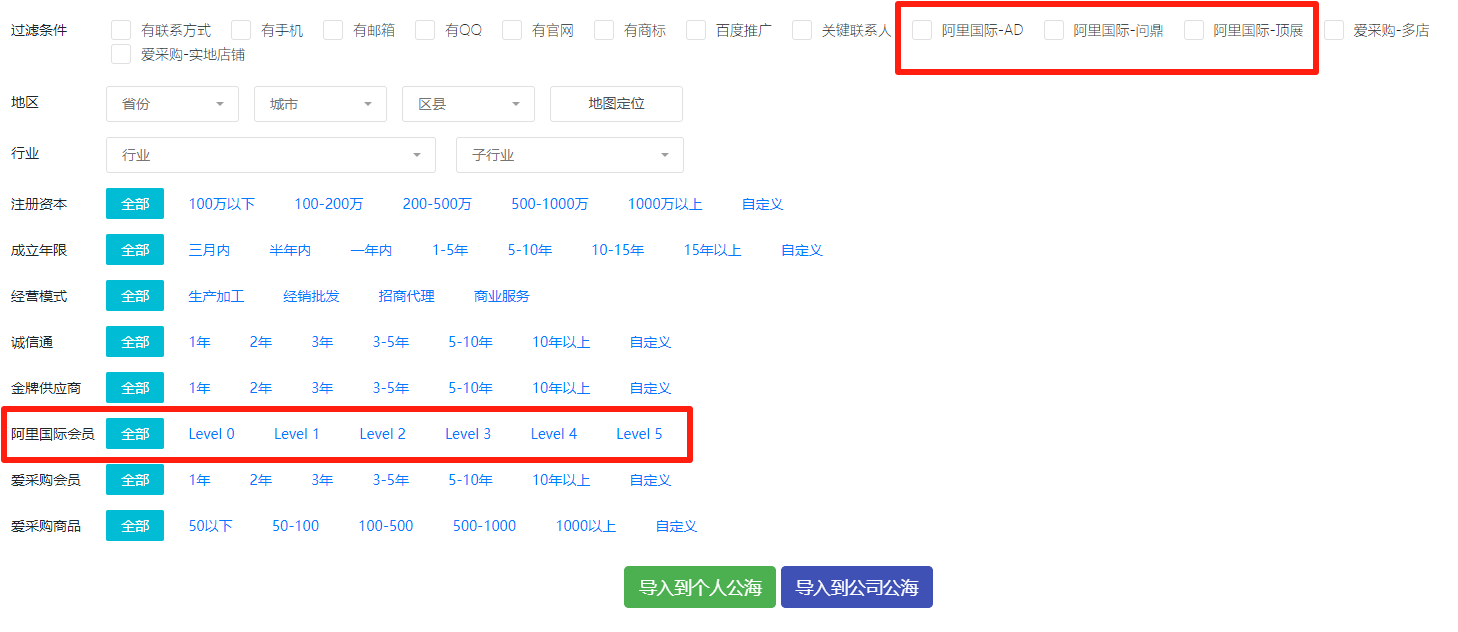
Task: Choose Level 5 membership
Action: pyautogui.click(x=639, y=434)
